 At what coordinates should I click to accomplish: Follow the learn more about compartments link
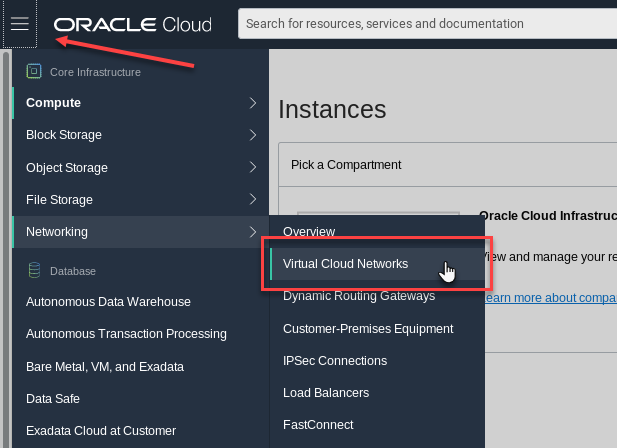pos(550,298)
